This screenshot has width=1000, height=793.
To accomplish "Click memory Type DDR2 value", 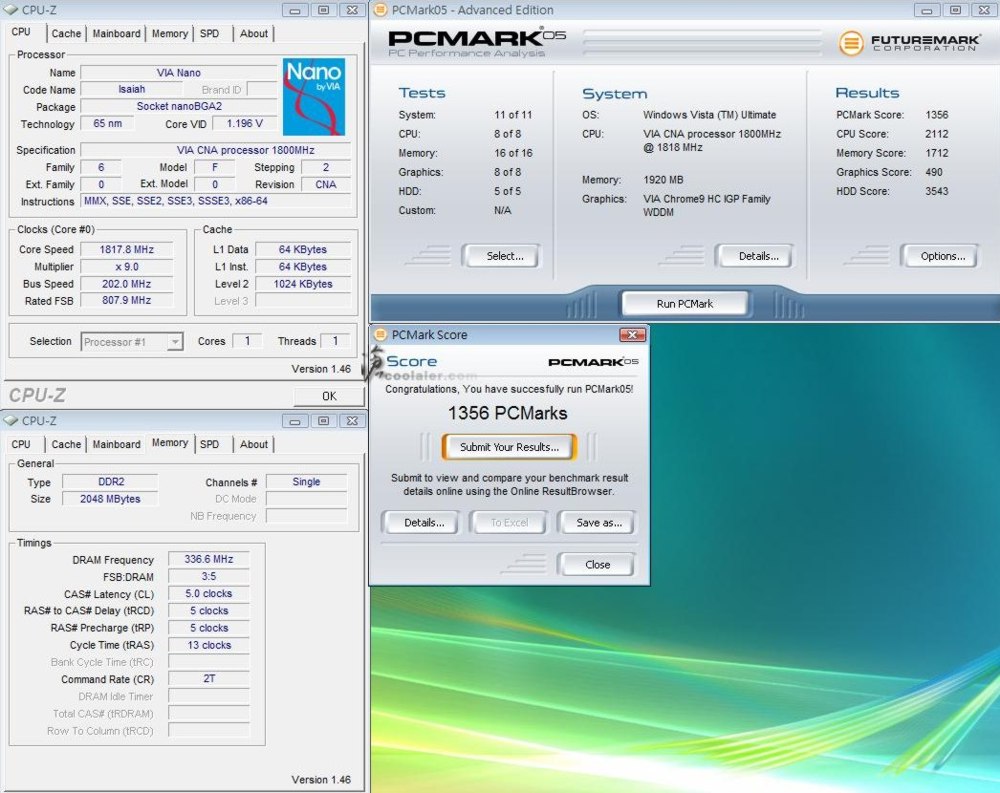I will [x=110, y=482].
